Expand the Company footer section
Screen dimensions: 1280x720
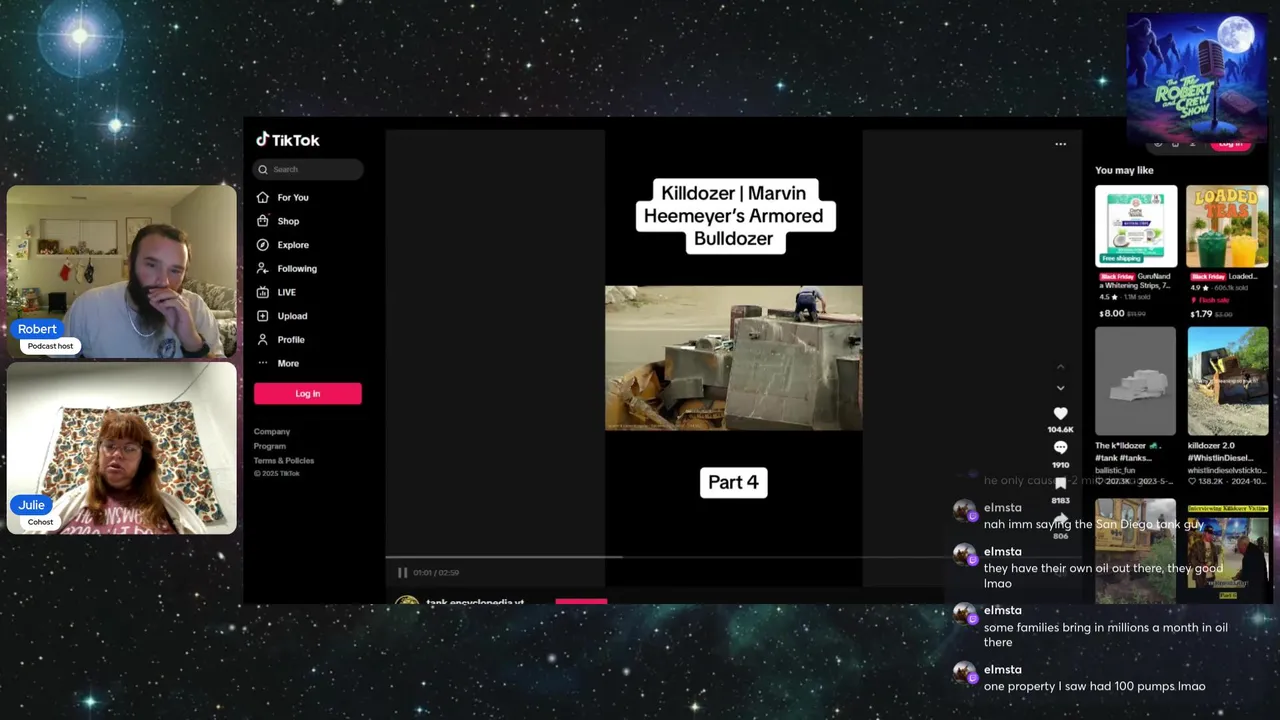(272, 432)
